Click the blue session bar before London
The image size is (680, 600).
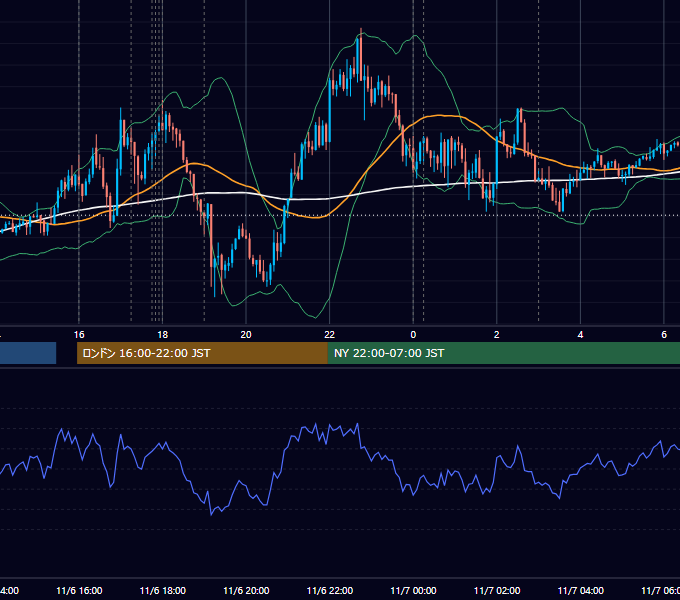[28, 353]
